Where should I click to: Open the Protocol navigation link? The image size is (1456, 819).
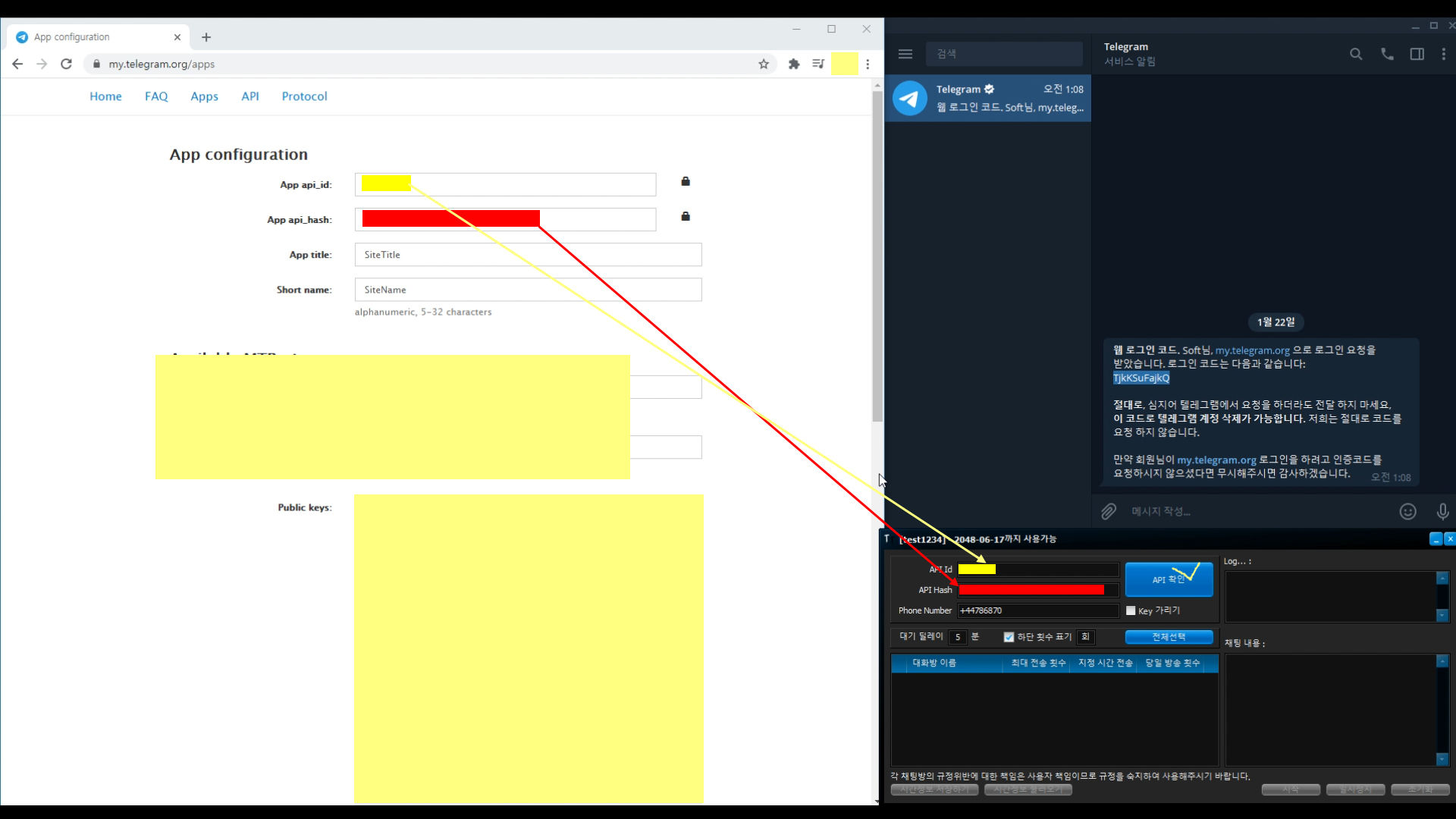pos(304,96)
